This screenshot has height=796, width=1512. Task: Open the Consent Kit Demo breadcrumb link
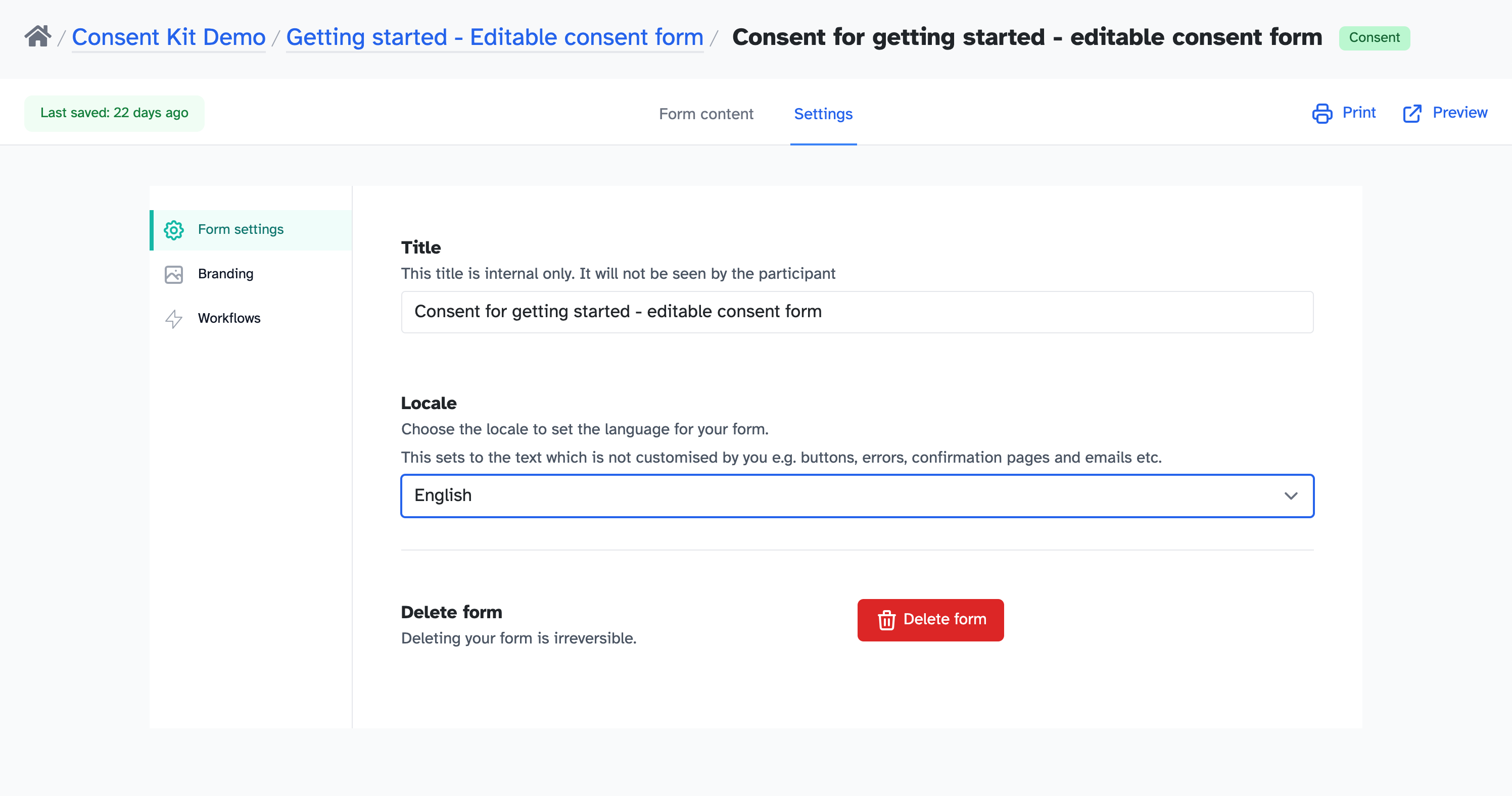168,36
